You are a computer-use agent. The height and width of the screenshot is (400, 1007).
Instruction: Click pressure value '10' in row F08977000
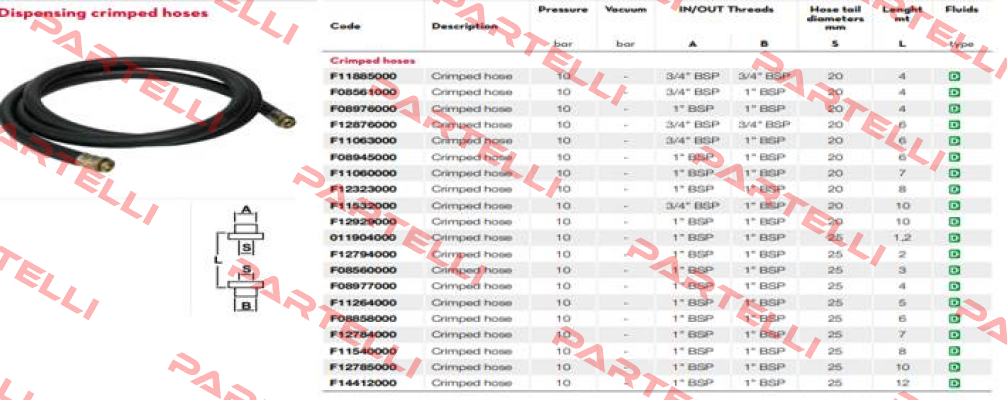point(563,286)
